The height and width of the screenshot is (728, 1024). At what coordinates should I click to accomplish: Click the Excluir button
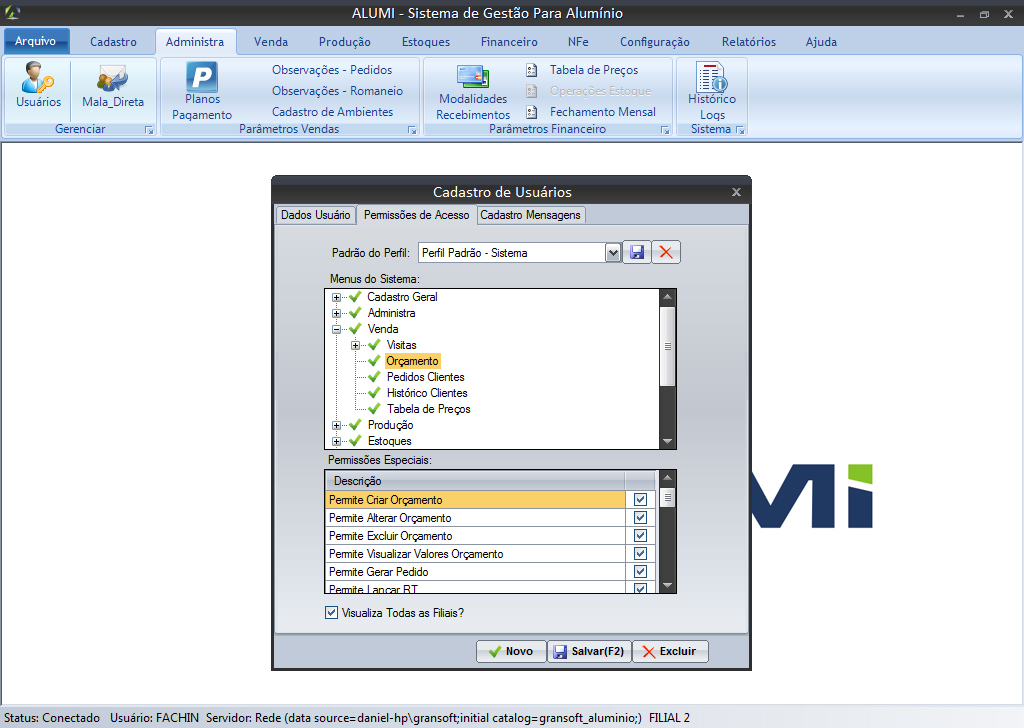(x=670, y=651)
